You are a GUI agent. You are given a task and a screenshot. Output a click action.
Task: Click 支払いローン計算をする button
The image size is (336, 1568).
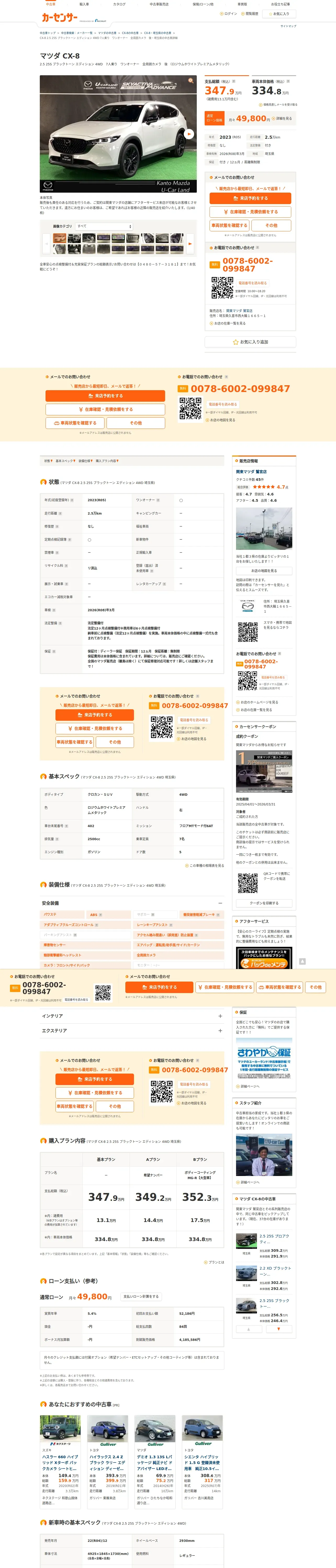coord(141,1296)
